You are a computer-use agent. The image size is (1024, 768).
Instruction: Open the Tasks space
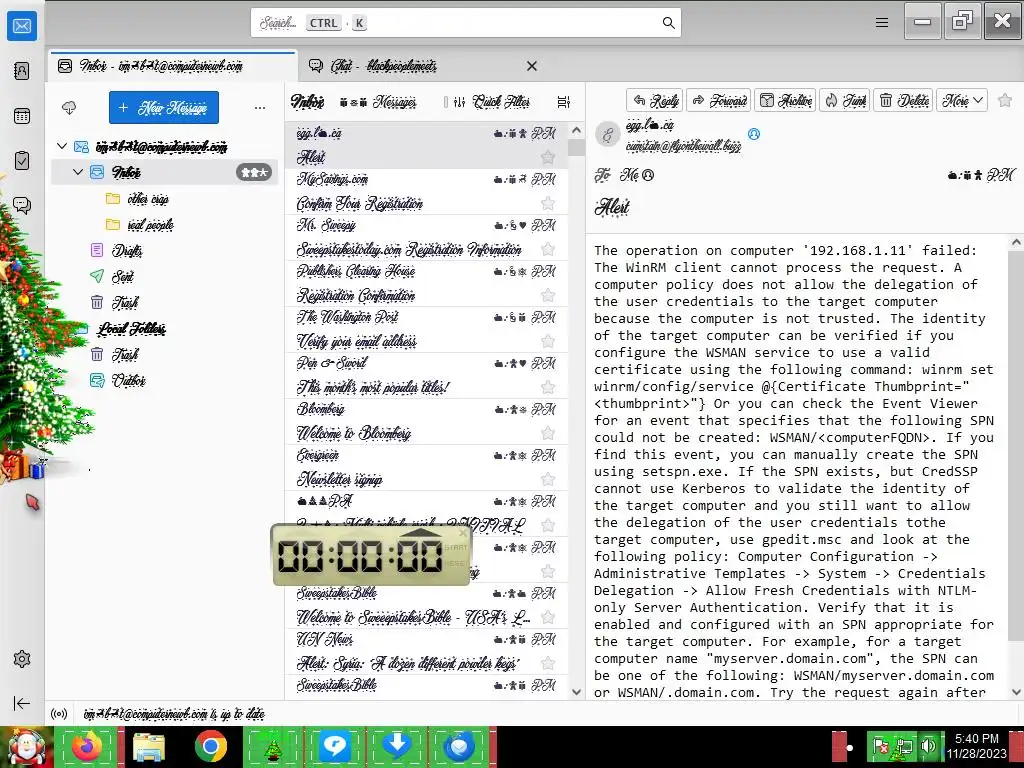(22, 161)
